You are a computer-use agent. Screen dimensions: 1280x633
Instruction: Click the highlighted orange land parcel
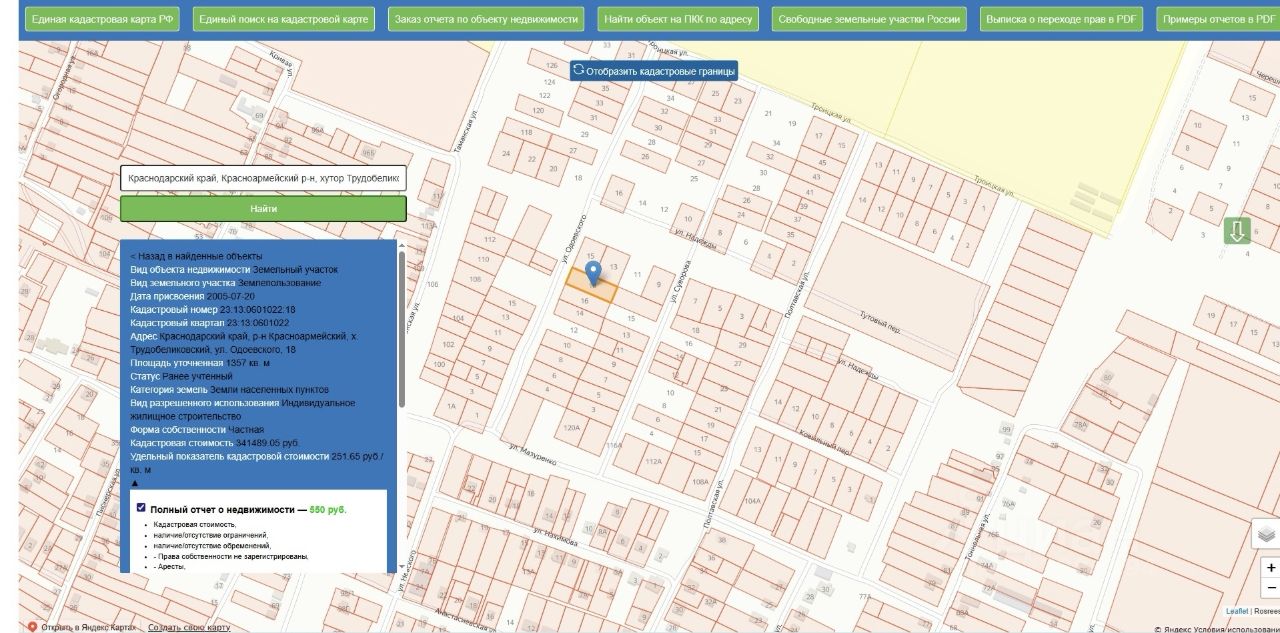[590, 287]
